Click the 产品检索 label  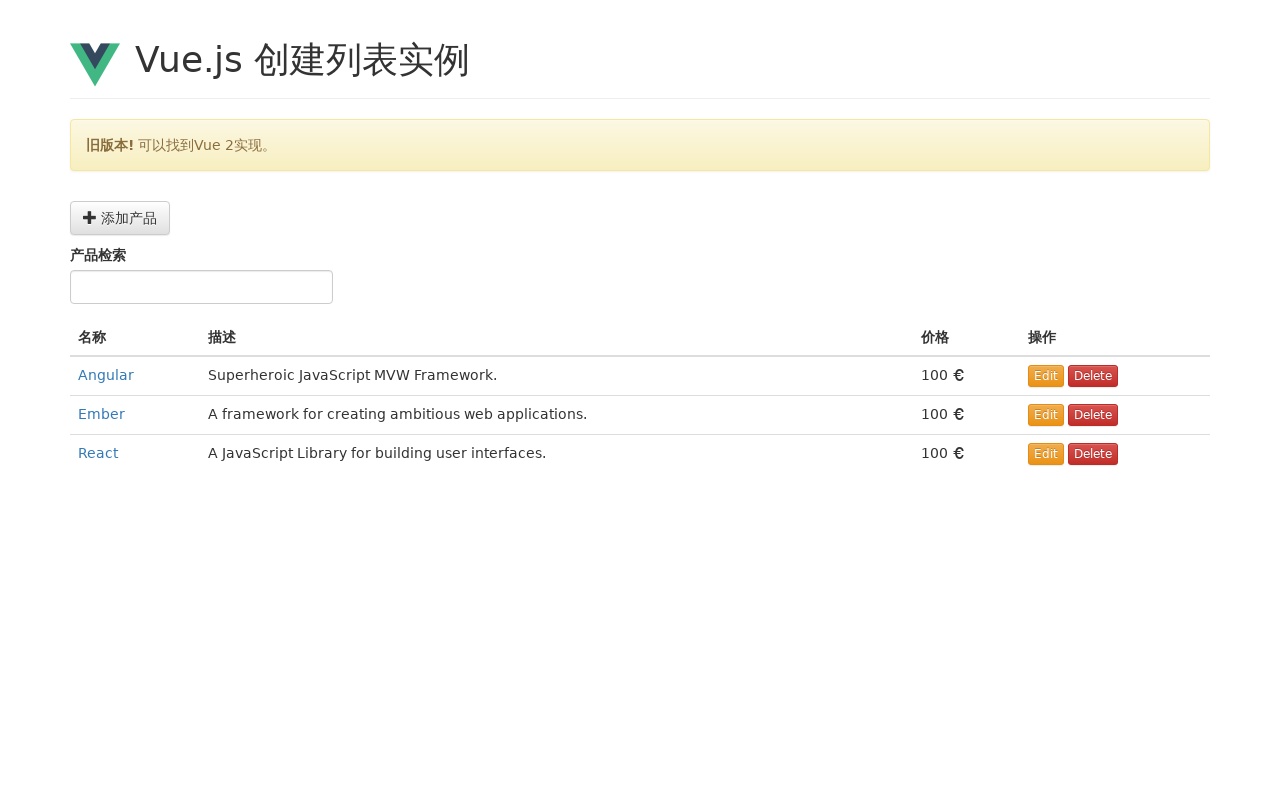tap(98, 255)
